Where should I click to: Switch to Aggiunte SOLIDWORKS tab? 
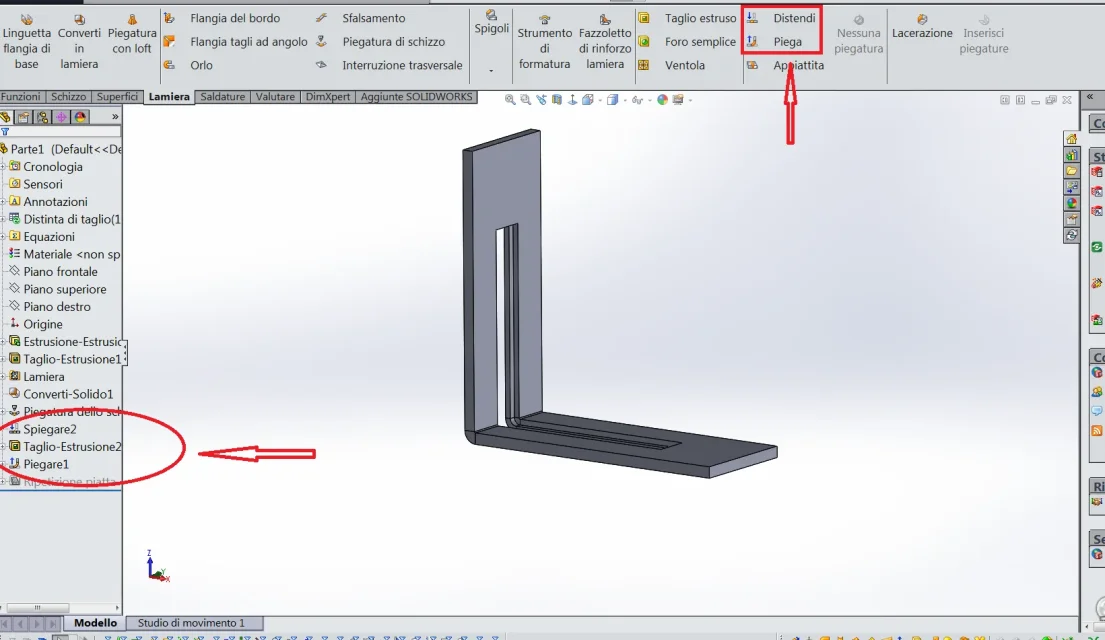click(x=416, y=97)
